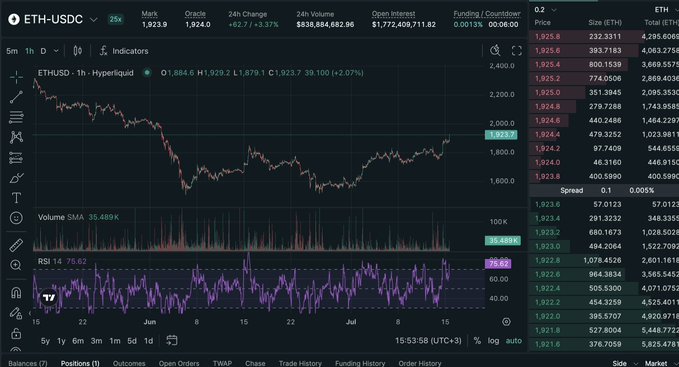Viewport: 679px width, 367px height.
Task: Set chart range to 5y
Action: (45, 341)
